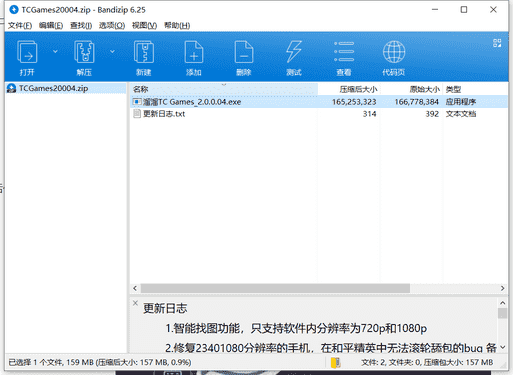Sort by Name (名称) column header
513x375 pixels.
tap(224, 89)
